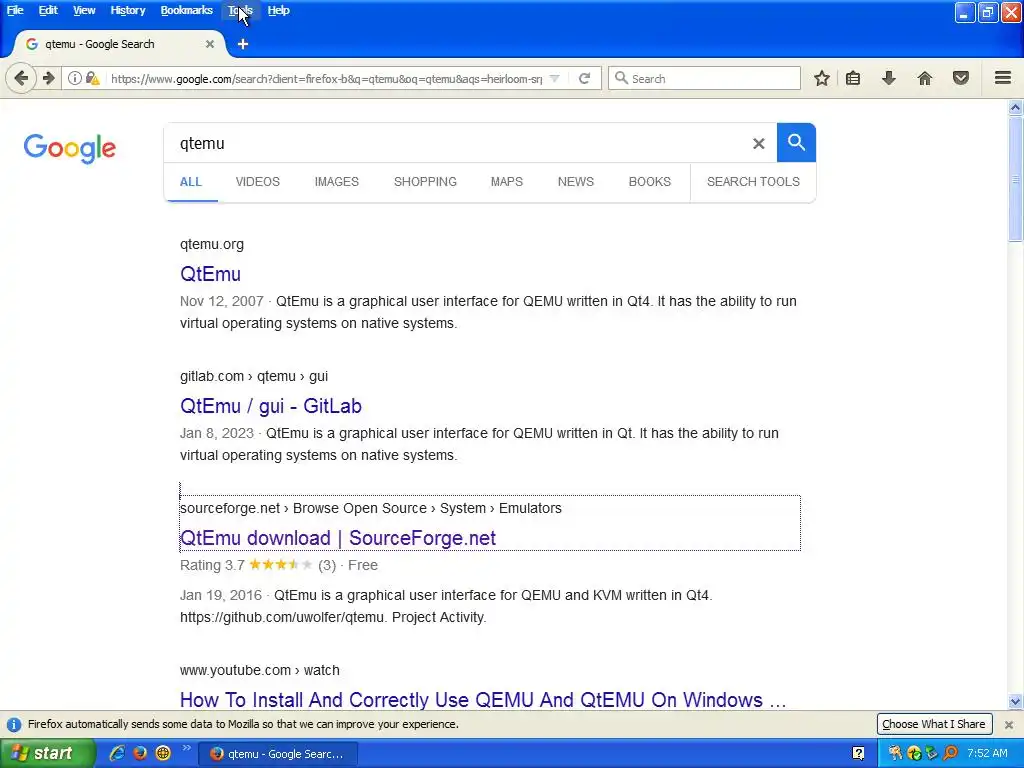Click the scrollbar up arrow
Screen dimensions: 1024x768
pyautogui.click(x=1015, y=107)
